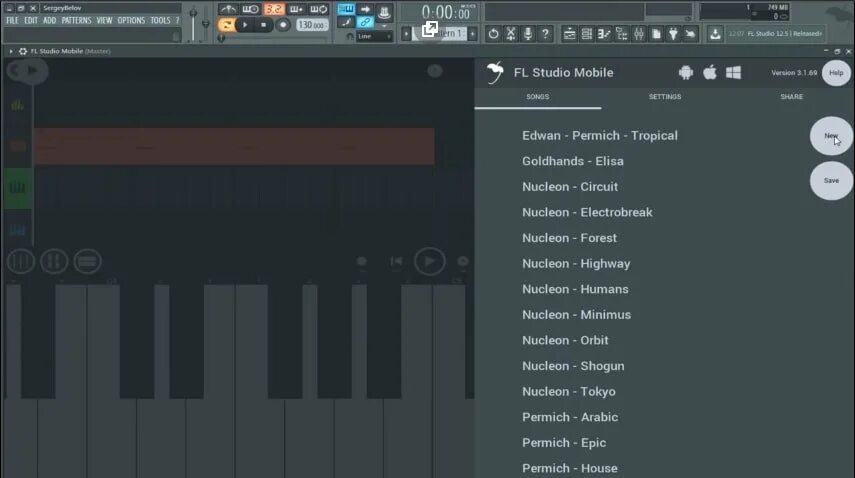Switch to the SETTINGS tab
This screenshot has width=855, height=478.
click(x=665, y=96)
